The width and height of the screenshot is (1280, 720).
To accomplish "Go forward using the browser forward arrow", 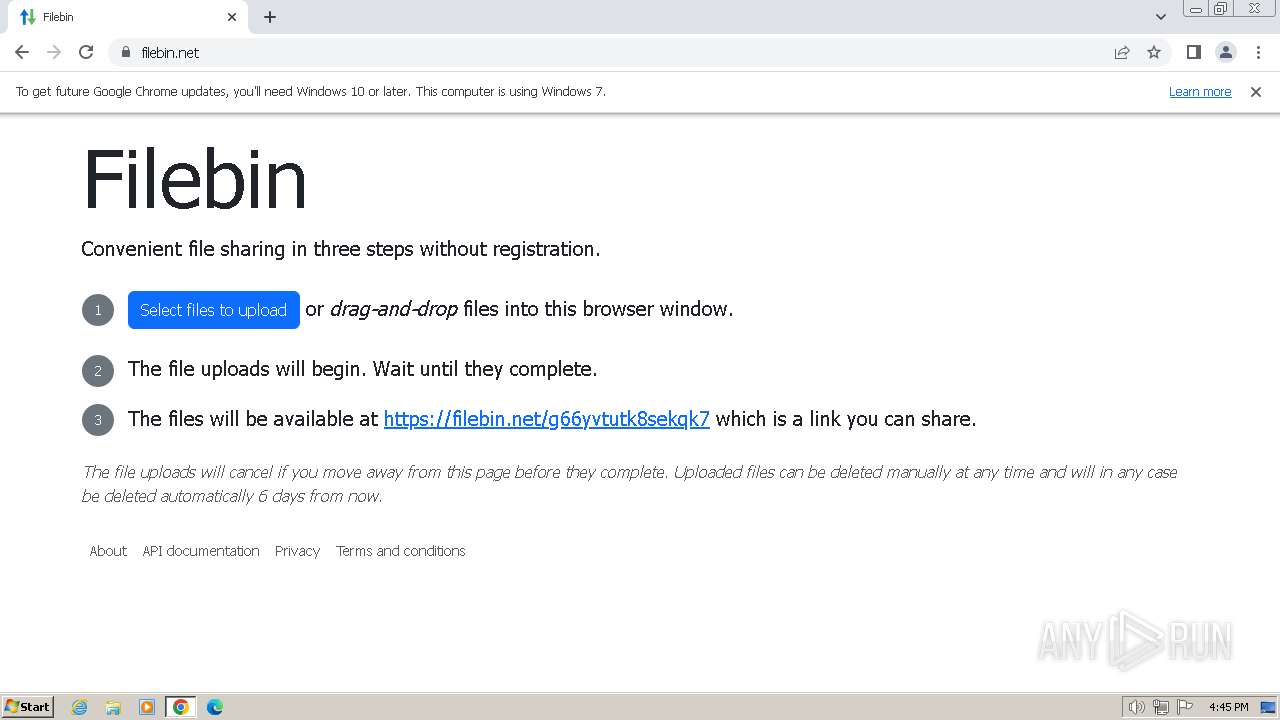I will [54, 52].
